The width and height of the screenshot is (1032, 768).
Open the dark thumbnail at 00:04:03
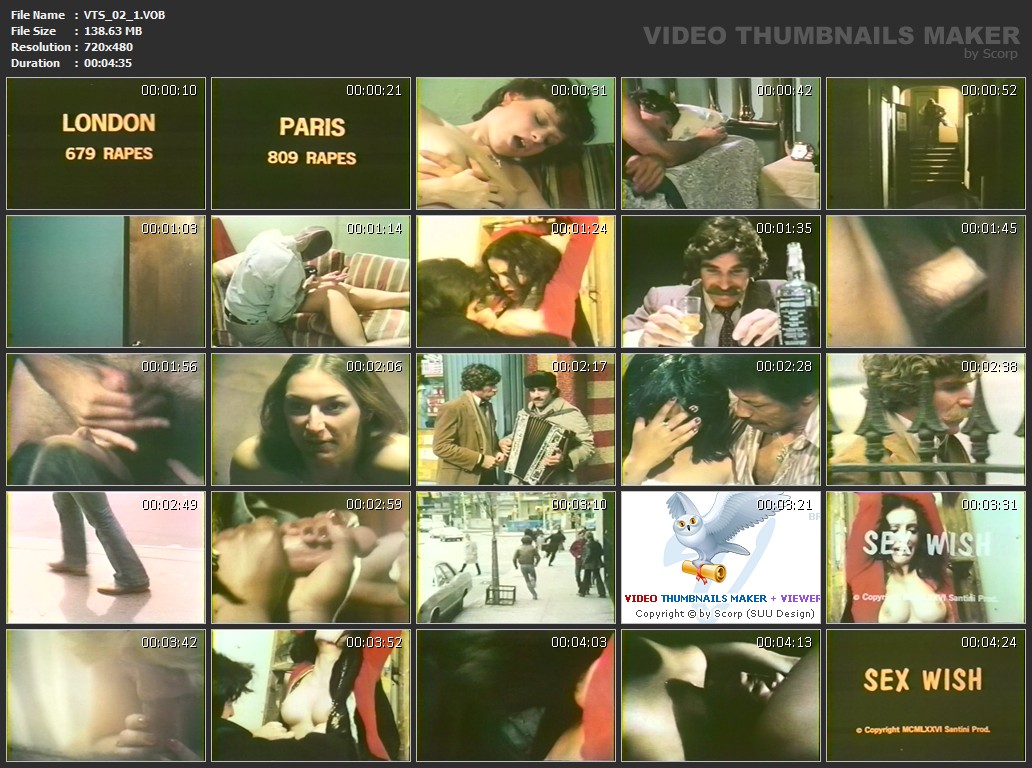click(x=516, y=695)
